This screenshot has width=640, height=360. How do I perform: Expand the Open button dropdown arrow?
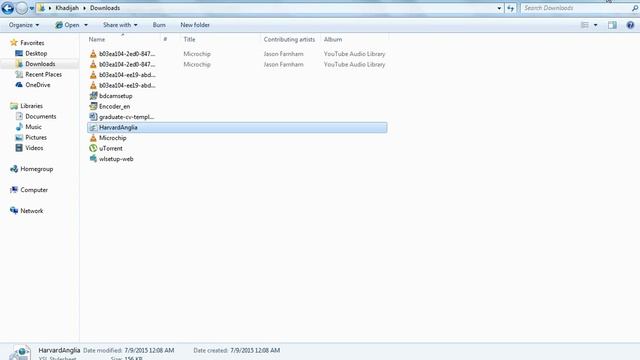pos(86,25)
